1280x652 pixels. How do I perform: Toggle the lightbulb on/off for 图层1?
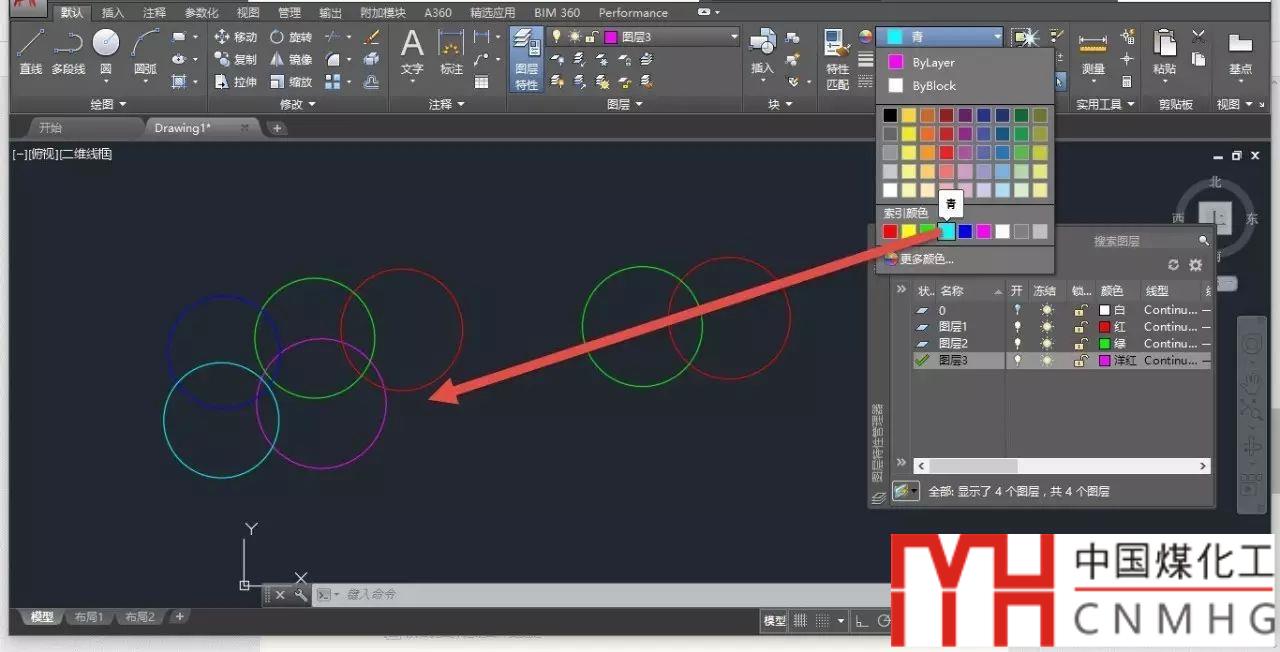click(x=1018, y=327)
